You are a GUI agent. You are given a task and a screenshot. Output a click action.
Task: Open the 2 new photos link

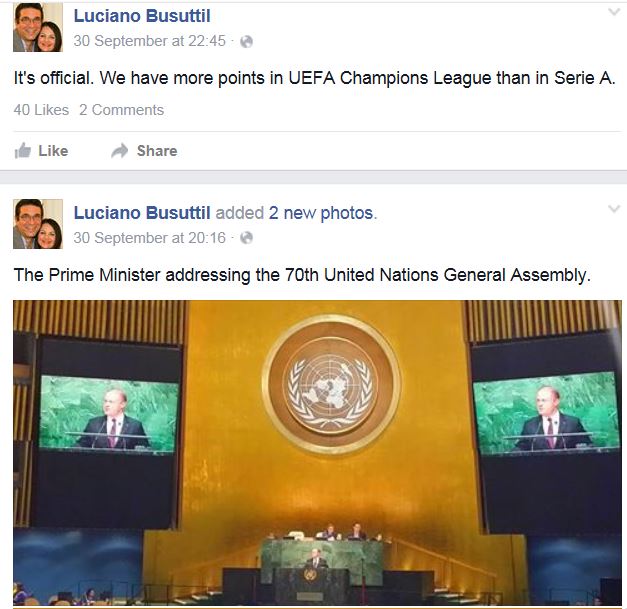[x=323, y=213]
